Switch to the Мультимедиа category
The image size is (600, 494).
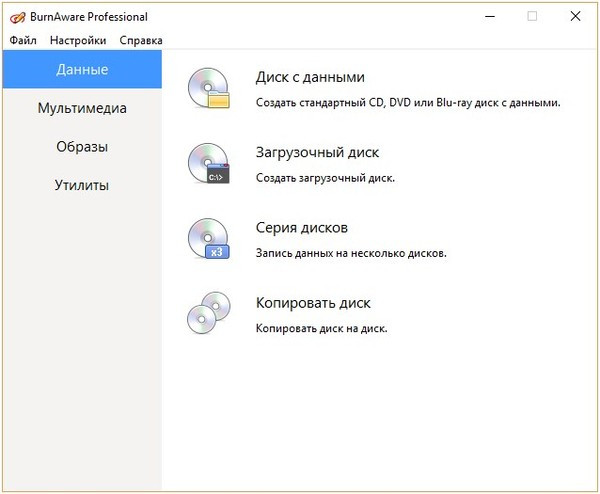pyautogui.click(x=82, y=108)
